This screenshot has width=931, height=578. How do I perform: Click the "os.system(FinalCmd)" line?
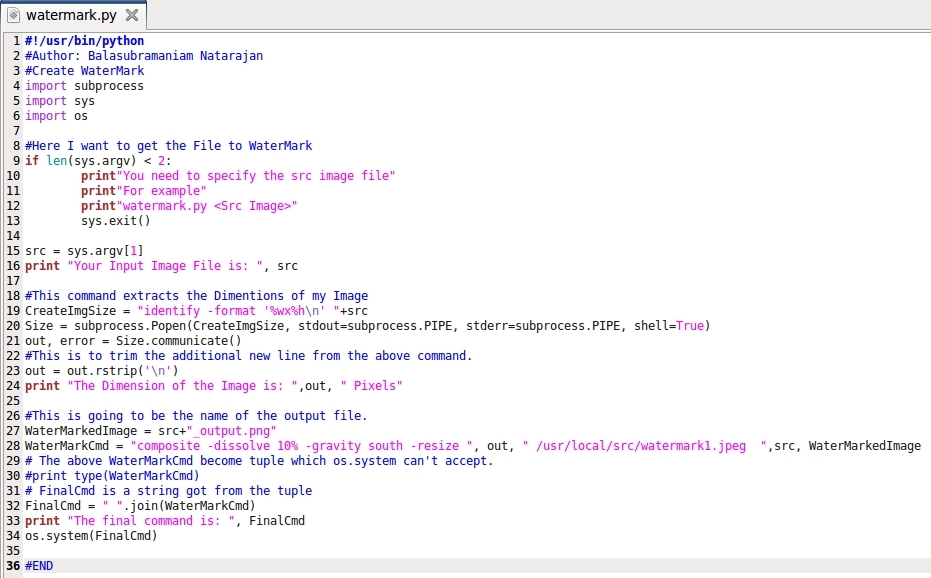coord(90,536)
